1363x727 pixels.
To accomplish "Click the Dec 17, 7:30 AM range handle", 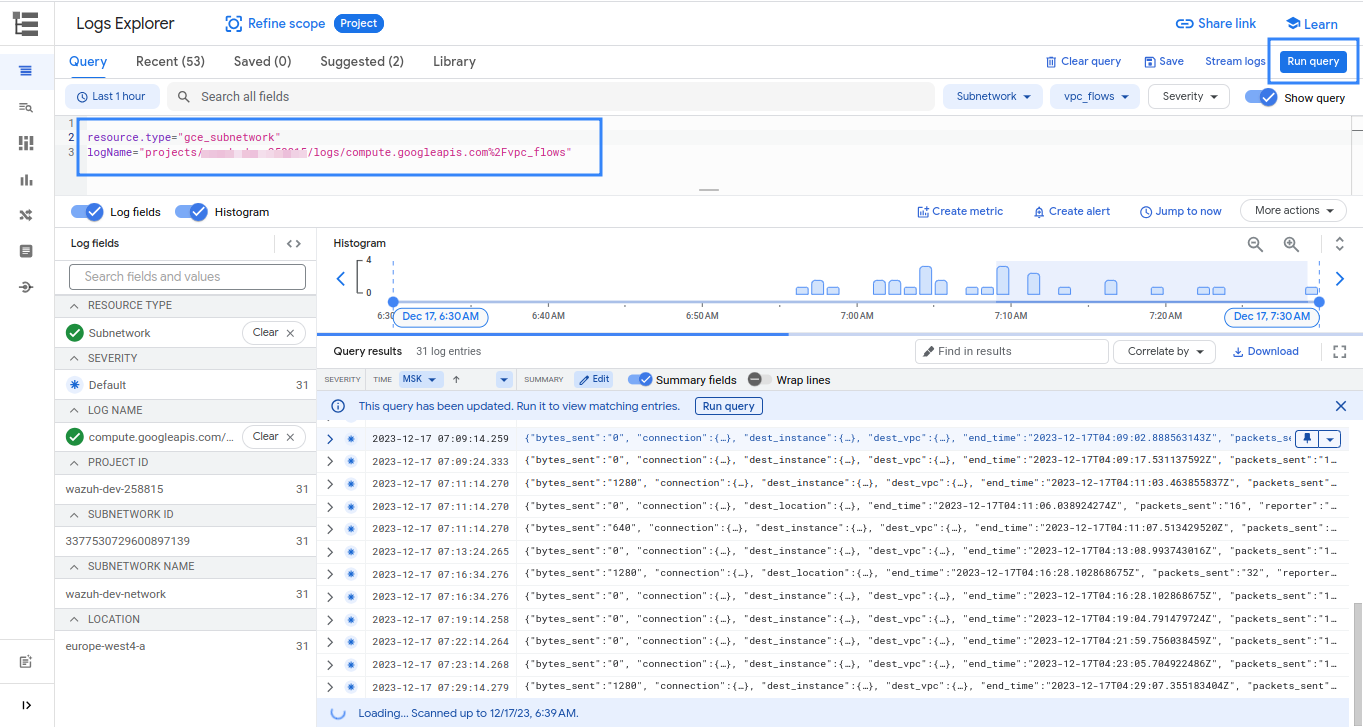I will 1271,316.
